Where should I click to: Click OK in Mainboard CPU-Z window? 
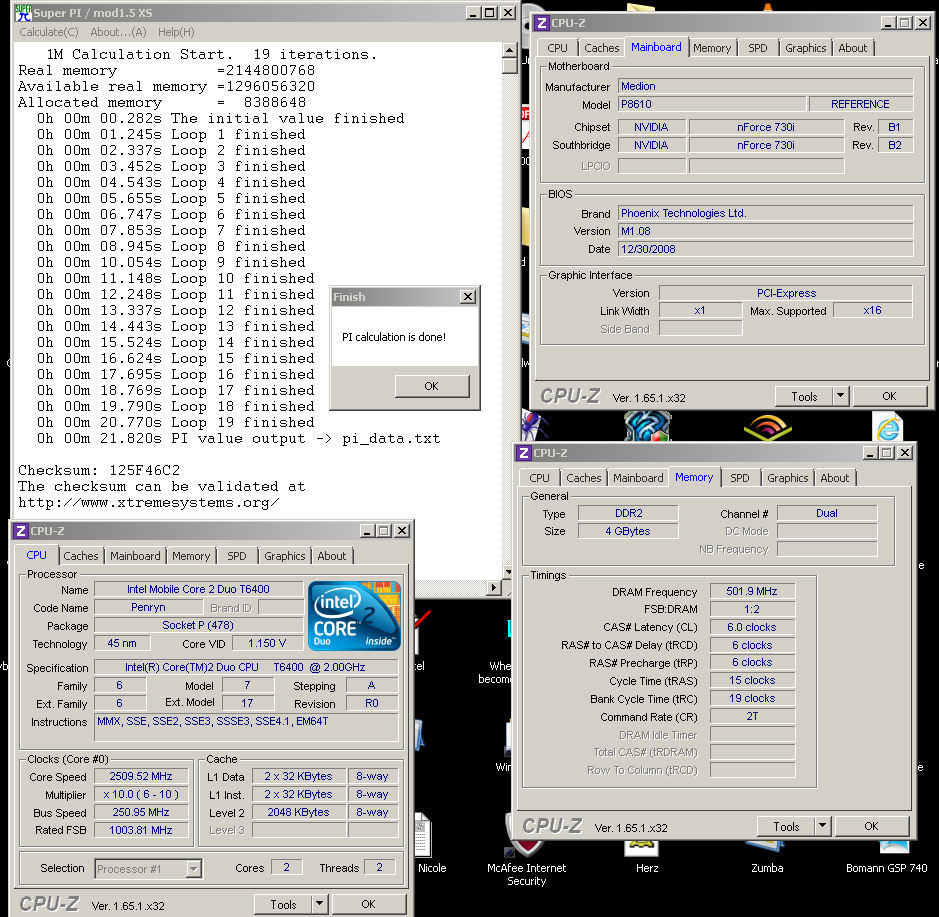coord(889,397)
